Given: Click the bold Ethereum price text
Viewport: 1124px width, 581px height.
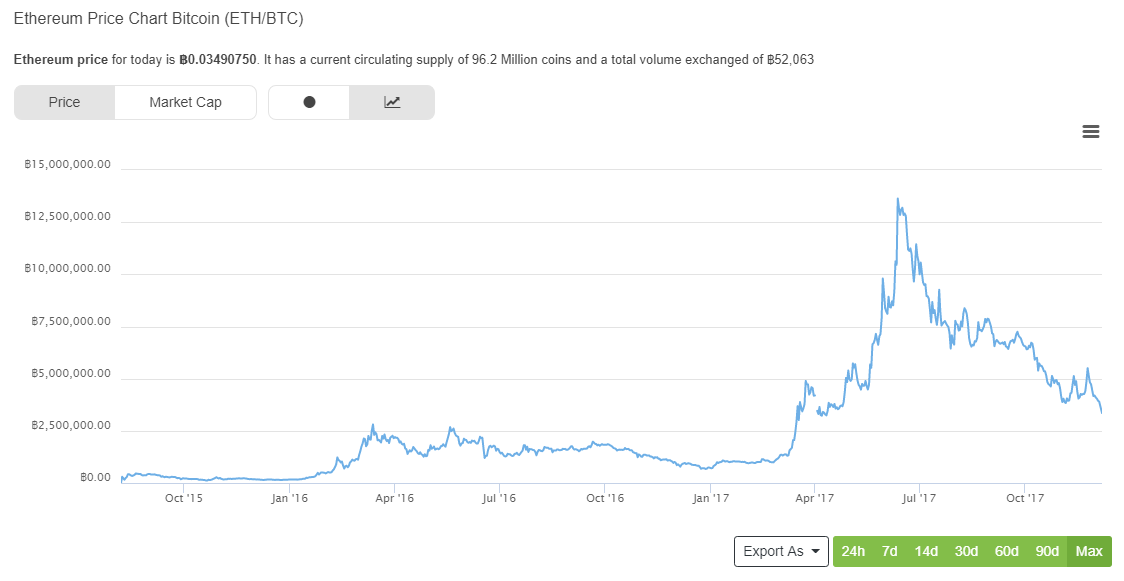Looking at the screenshot, I should (x=61, y=59).
